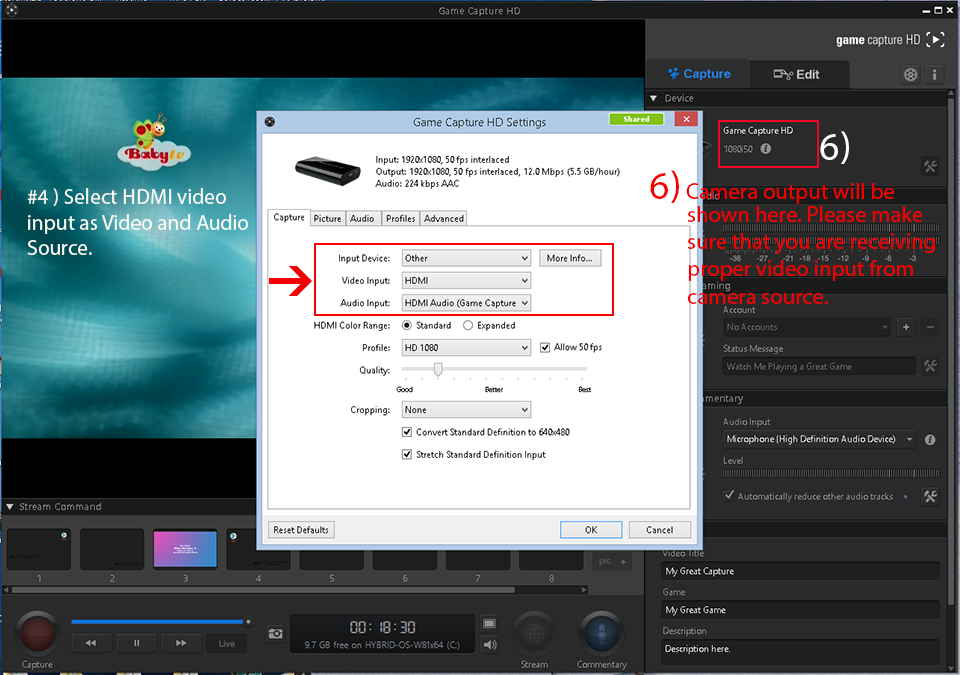Click the app icon in the main title bar
The width and height of the screenshot is (960, 675).
click(11, 10)
